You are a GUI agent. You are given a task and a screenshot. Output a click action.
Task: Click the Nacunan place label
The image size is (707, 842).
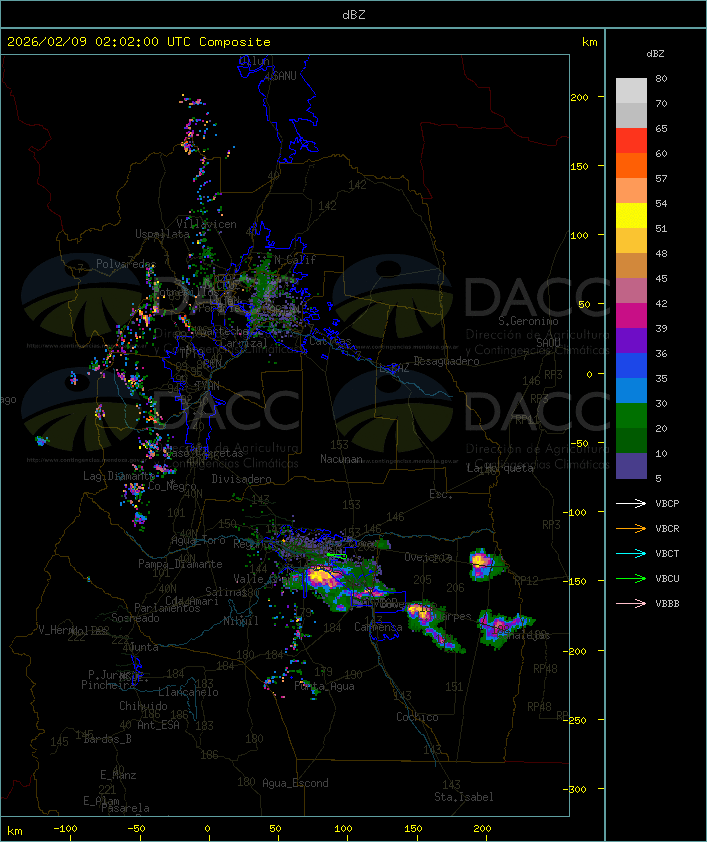click(x=341, y=459)
